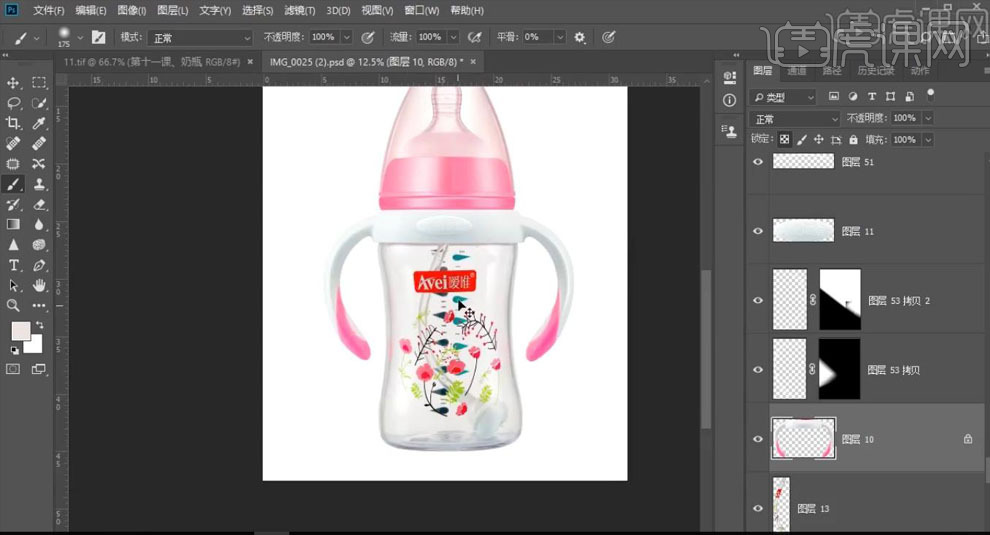Select the Zoom tool
Viewport: 990px width, 535px height.
[x=14, y=306]
